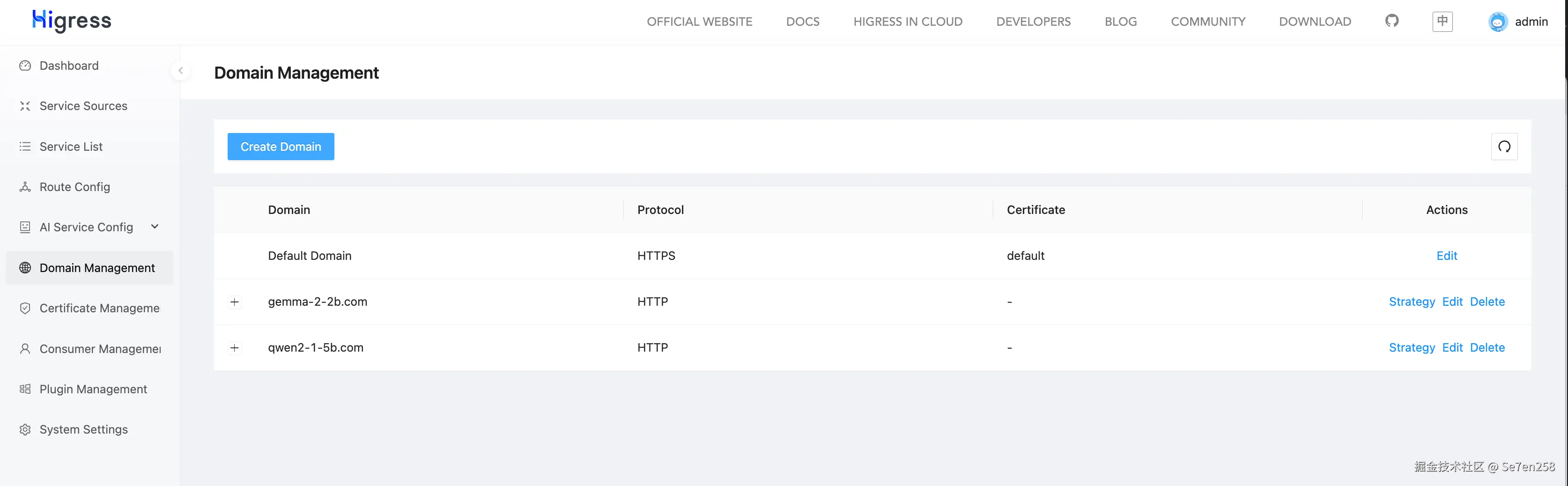Expand the AI Service Config submenu
This screenshot has height=486, width=1568.
(155, 227)
